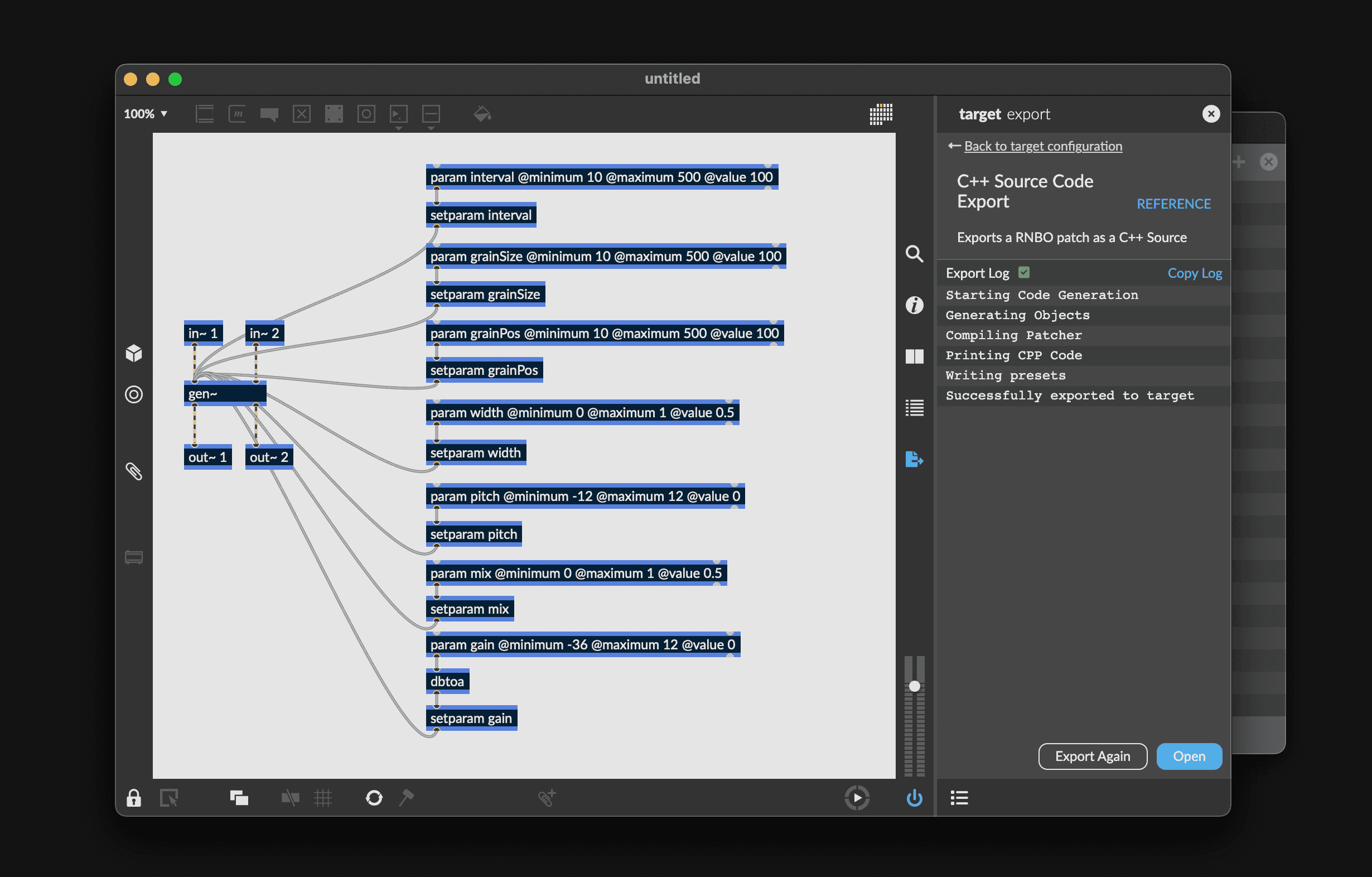This screenshot has width=1372, height=877.
Task: Open the inspector info icon
Action: [x=914, y=305]
